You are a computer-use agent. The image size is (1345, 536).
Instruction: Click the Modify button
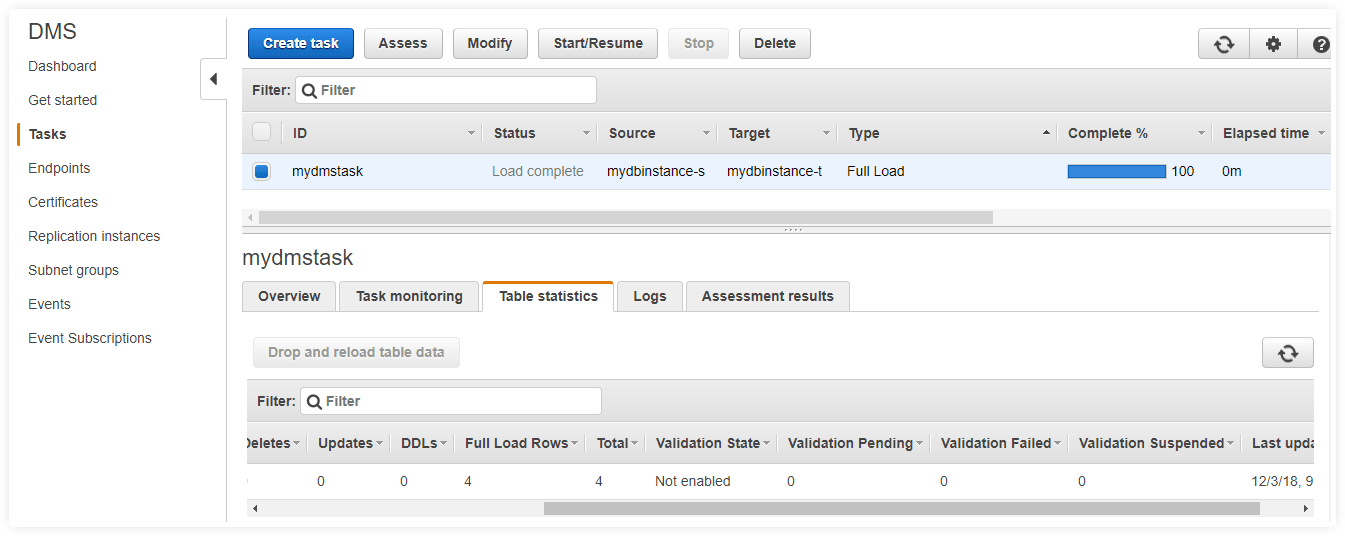tap(490, 44)
